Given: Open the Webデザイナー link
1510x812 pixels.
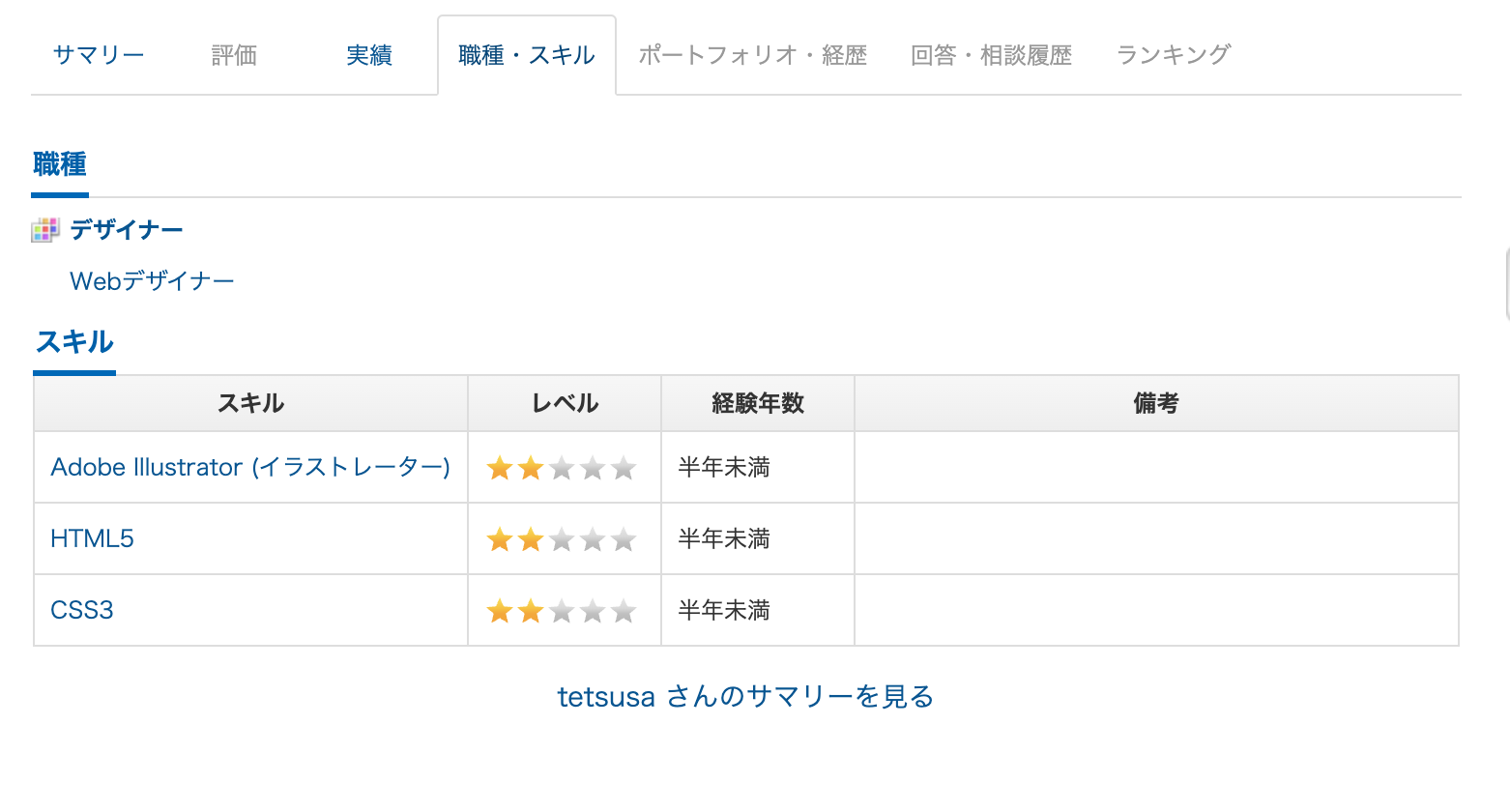Looking at the screenshot, I should pos(152,281).
